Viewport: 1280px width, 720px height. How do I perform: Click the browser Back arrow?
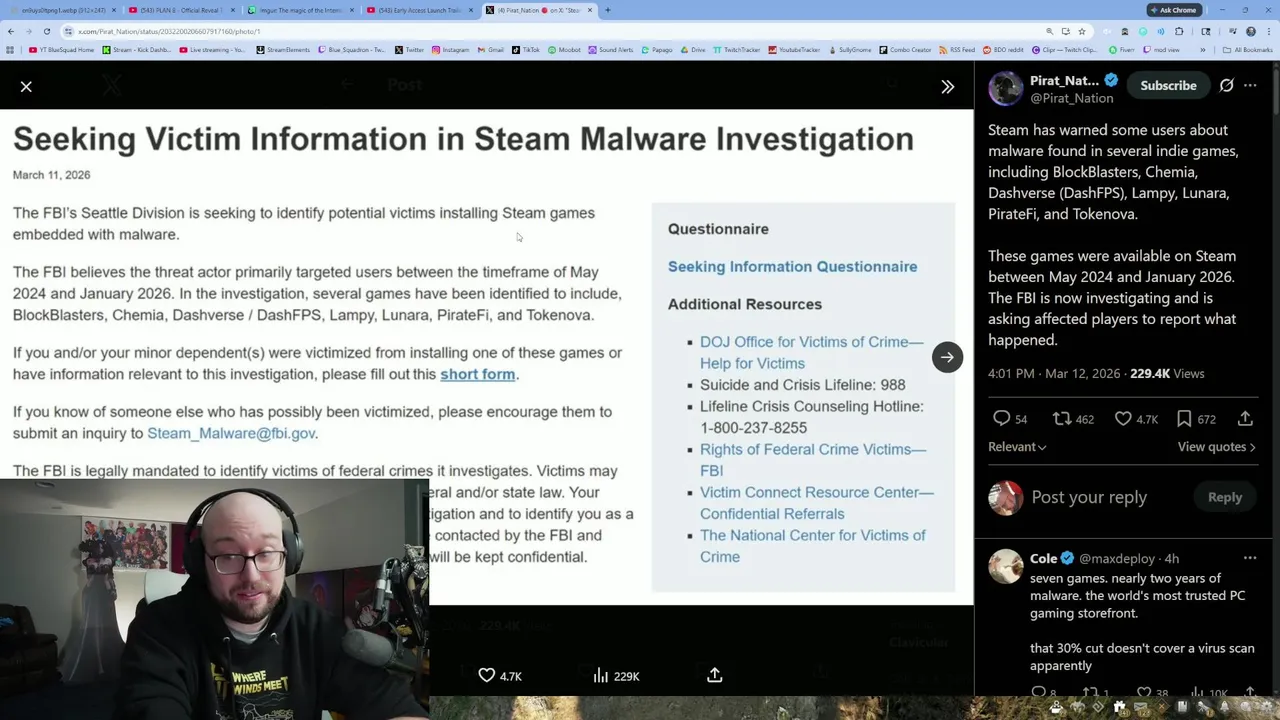pyautogui.click(x=11, y=31)
